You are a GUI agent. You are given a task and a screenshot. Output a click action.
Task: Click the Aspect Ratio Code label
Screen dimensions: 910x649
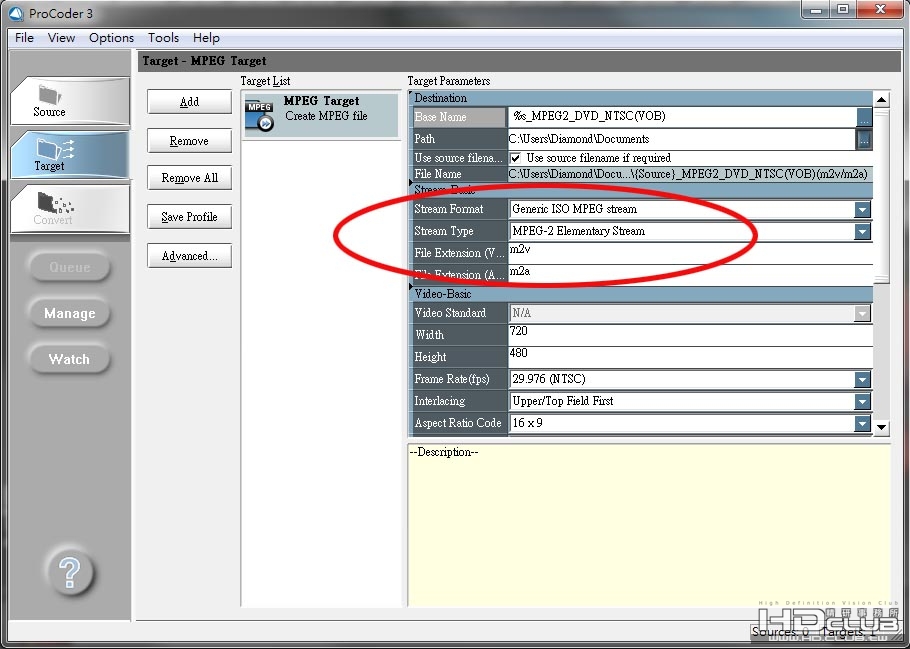[457, 423]
